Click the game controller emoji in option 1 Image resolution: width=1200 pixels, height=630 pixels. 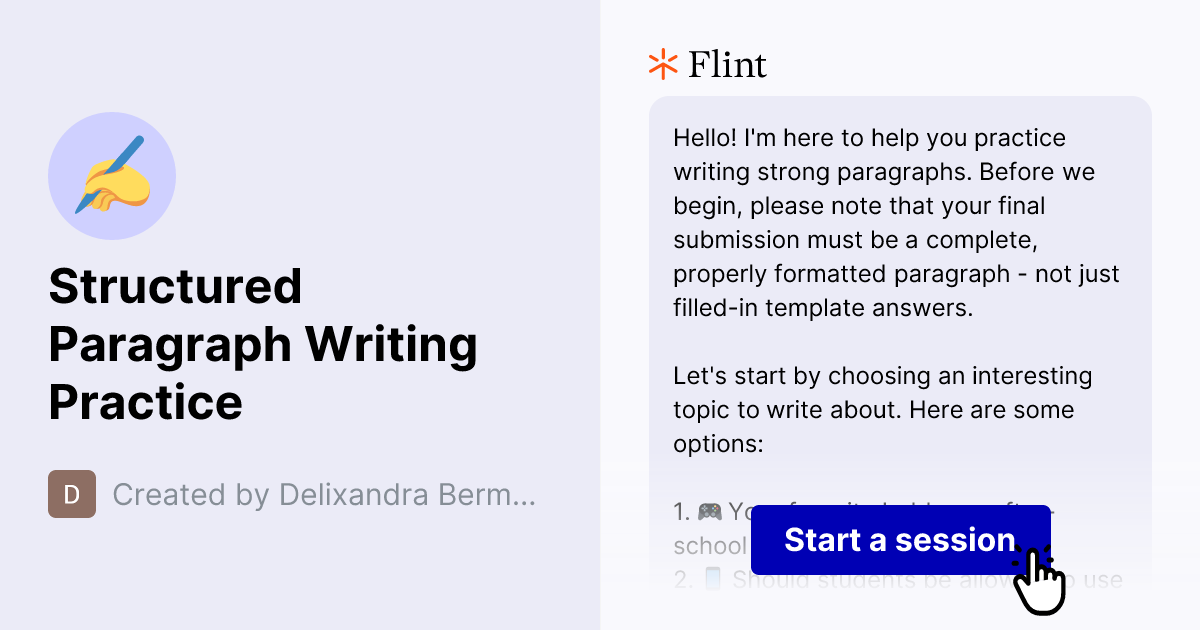click(710, 512)
